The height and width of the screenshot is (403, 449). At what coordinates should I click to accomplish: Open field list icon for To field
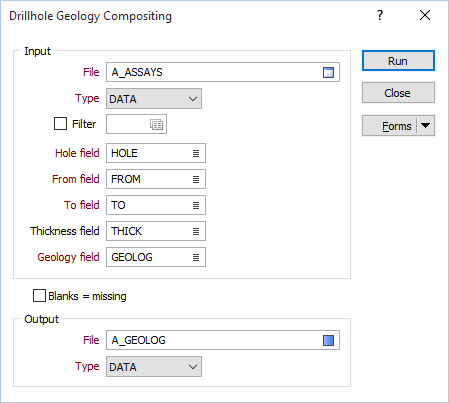coord(196,205)
